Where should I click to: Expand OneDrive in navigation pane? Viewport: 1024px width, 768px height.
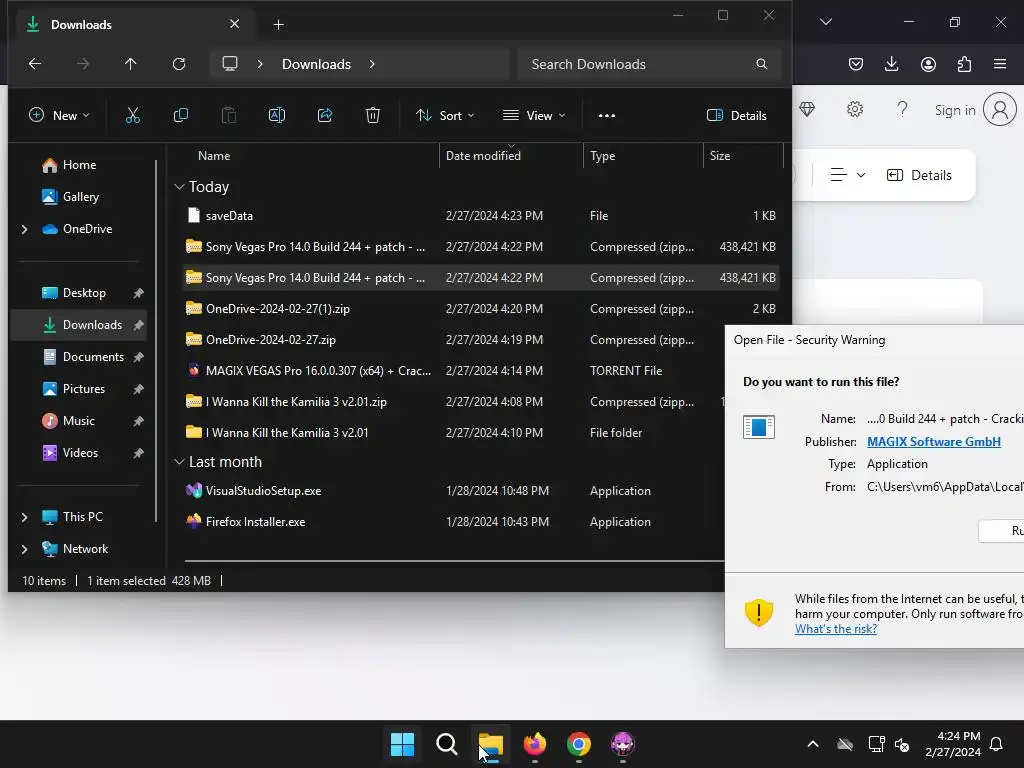coord(25,229)
